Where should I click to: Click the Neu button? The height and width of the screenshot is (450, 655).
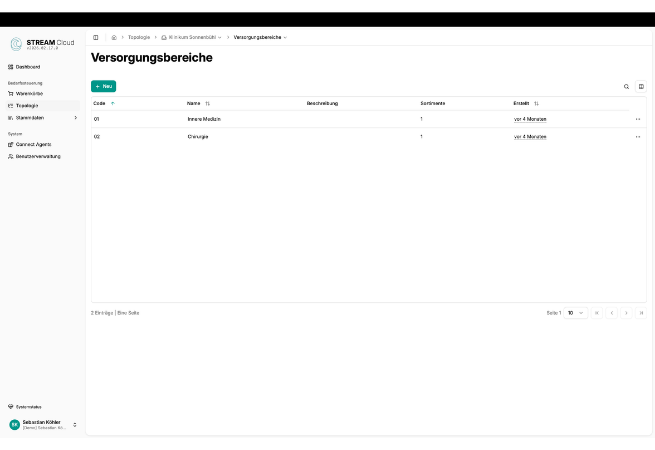tap(104, 86)
